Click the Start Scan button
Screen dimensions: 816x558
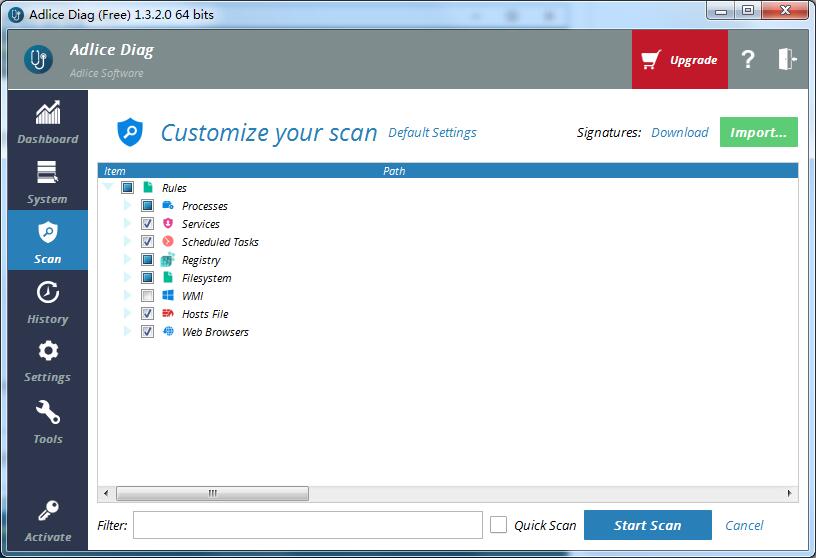(647, 525)
